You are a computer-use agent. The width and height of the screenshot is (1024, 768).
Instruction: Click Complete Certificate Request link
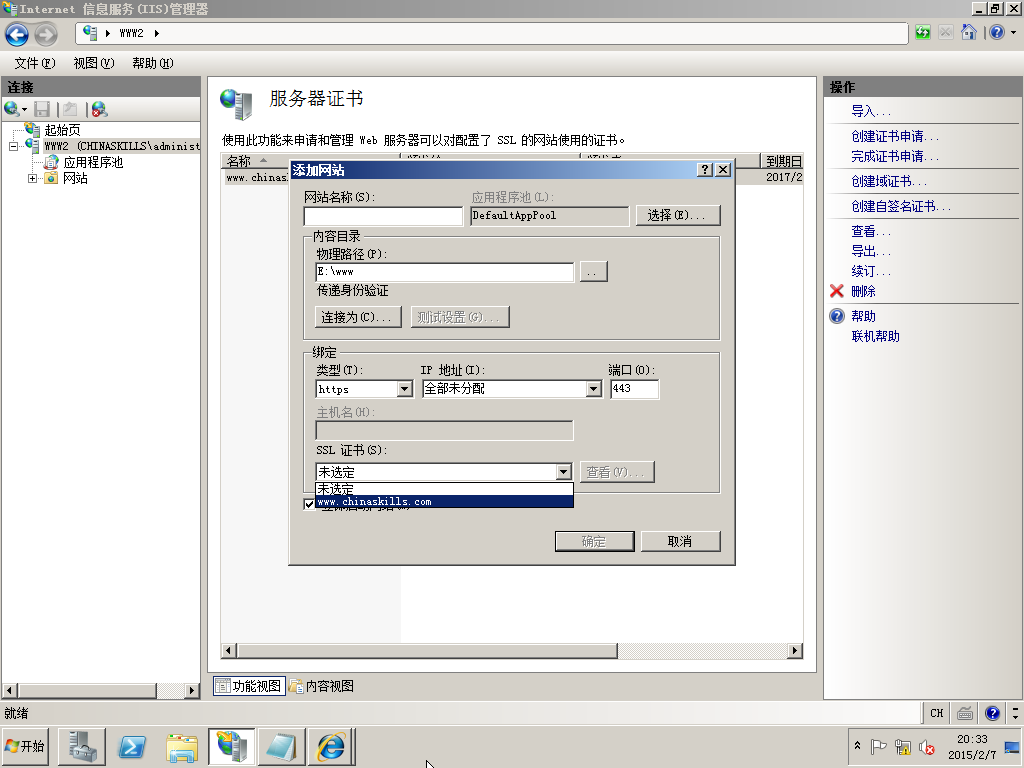coord(895,156)
